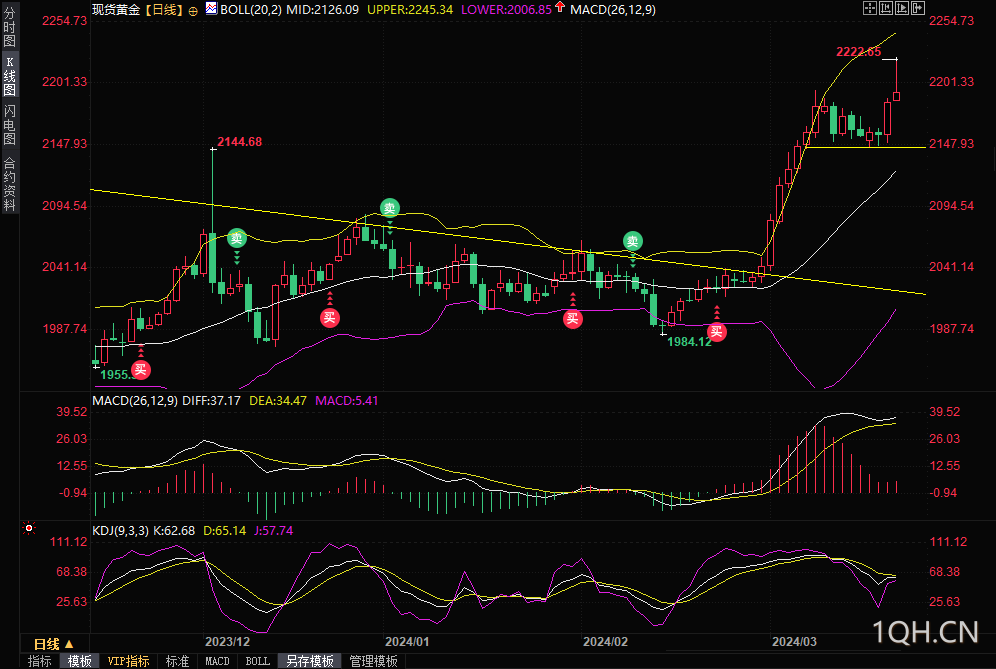
Task: Click the 2222.65 high price label
Action: (x=859, y=52)
